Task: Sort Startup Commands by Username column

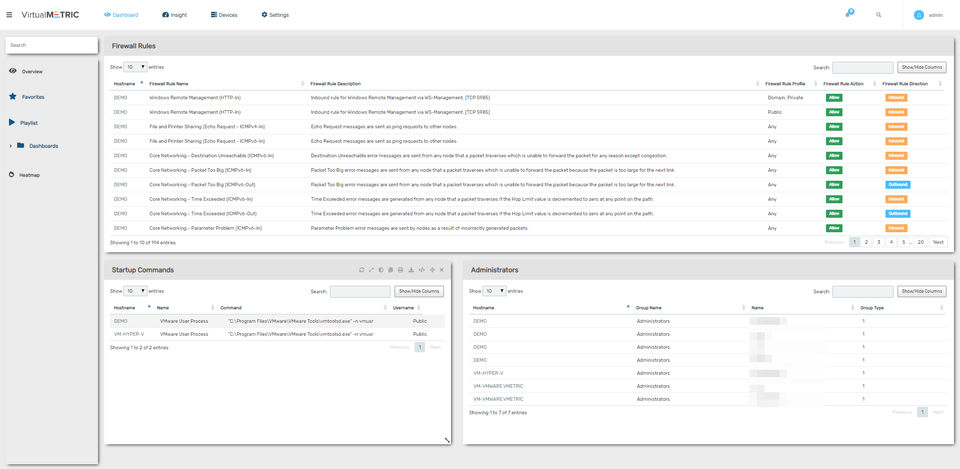Action: 403,307
